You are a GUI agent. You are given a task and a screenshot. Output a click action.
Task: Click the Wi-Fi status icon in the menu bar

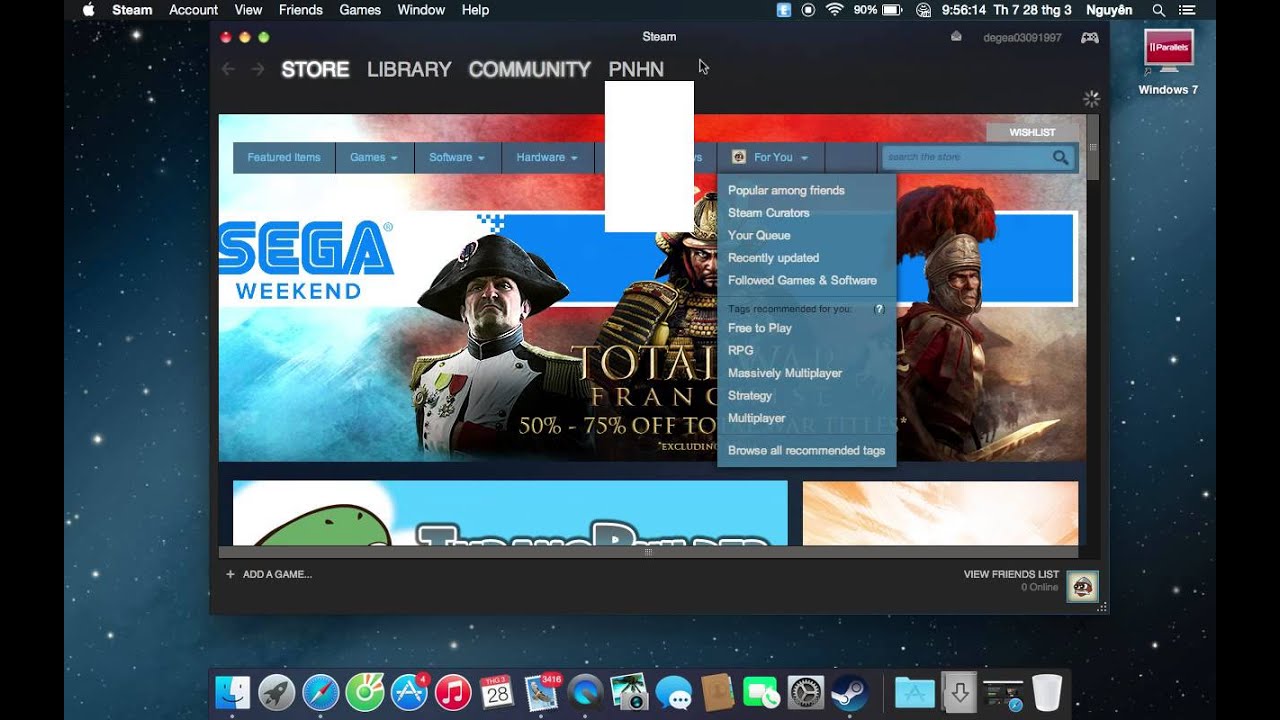pos(834,10)
